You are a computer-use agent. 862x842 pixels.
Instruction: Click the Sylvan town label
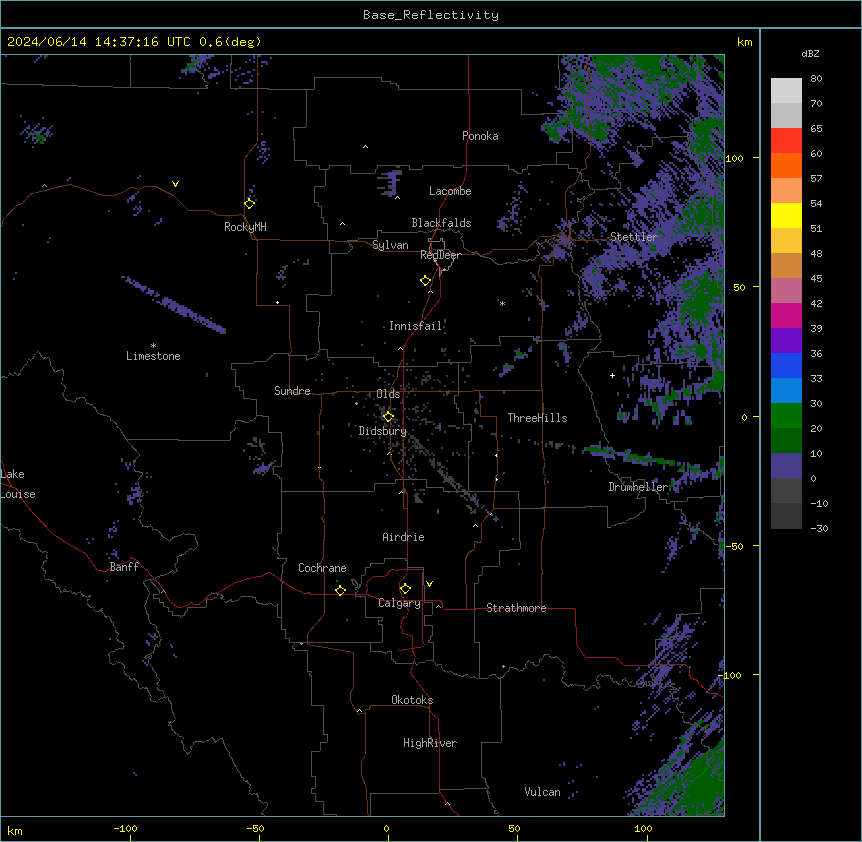click(390, 245)
